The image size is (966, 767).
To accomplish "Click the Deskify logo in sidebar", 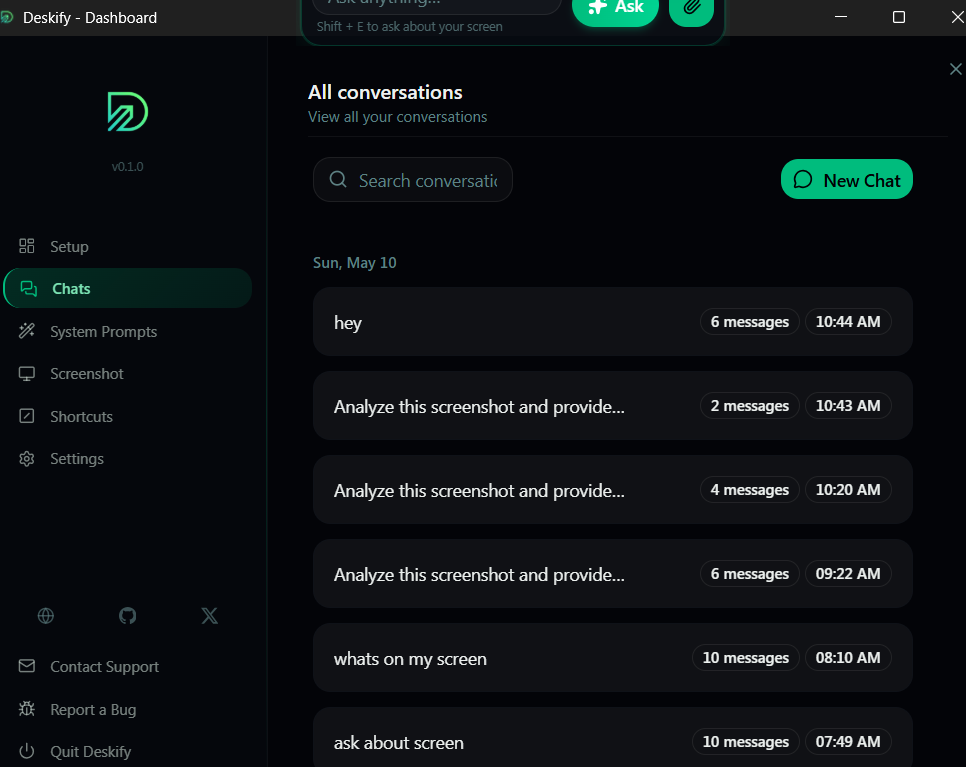I will [x=128, y=112].
